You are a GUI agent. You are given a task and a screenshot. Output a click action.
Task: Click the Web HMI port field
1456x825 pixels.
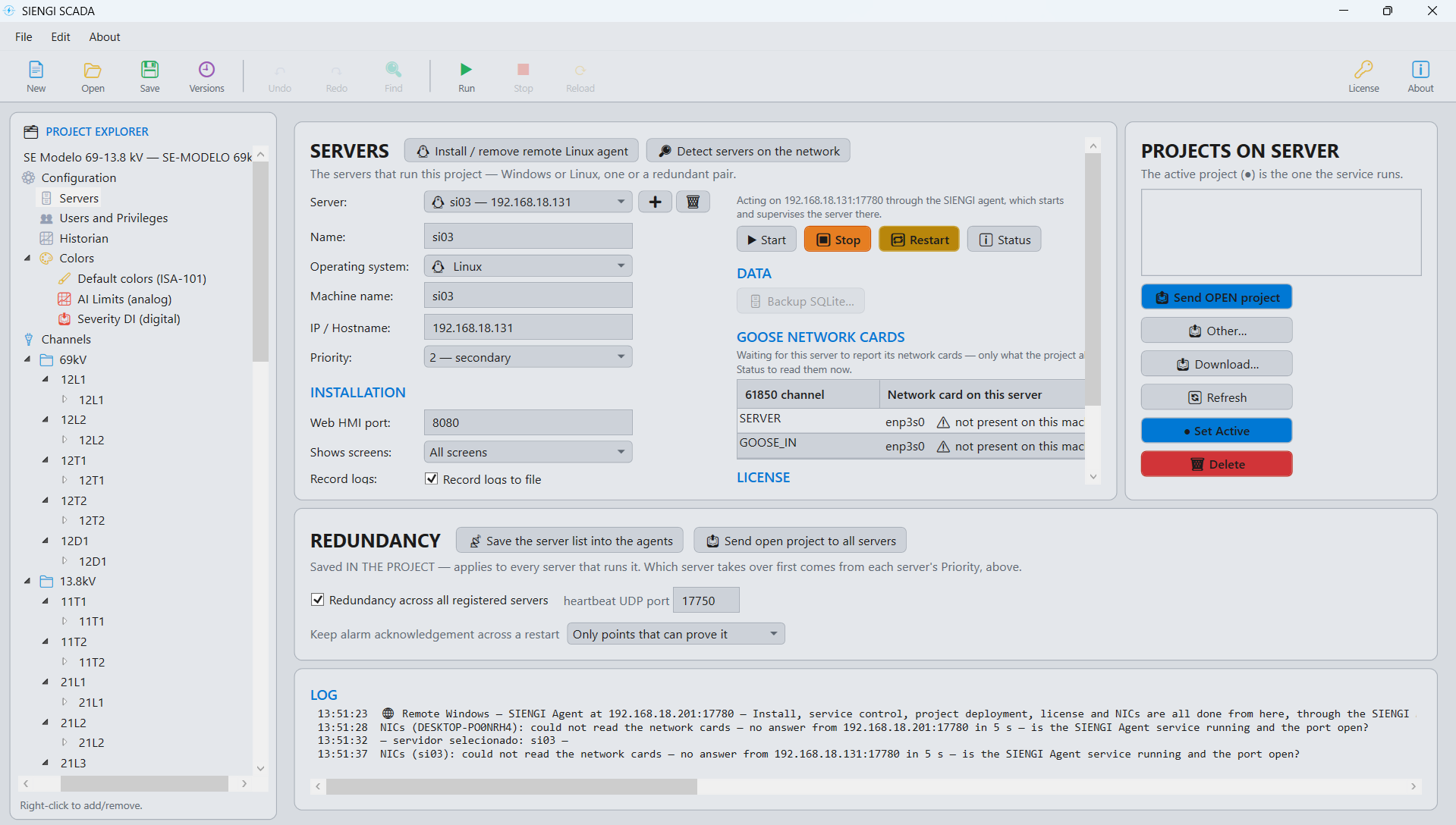tap(528, 422)
